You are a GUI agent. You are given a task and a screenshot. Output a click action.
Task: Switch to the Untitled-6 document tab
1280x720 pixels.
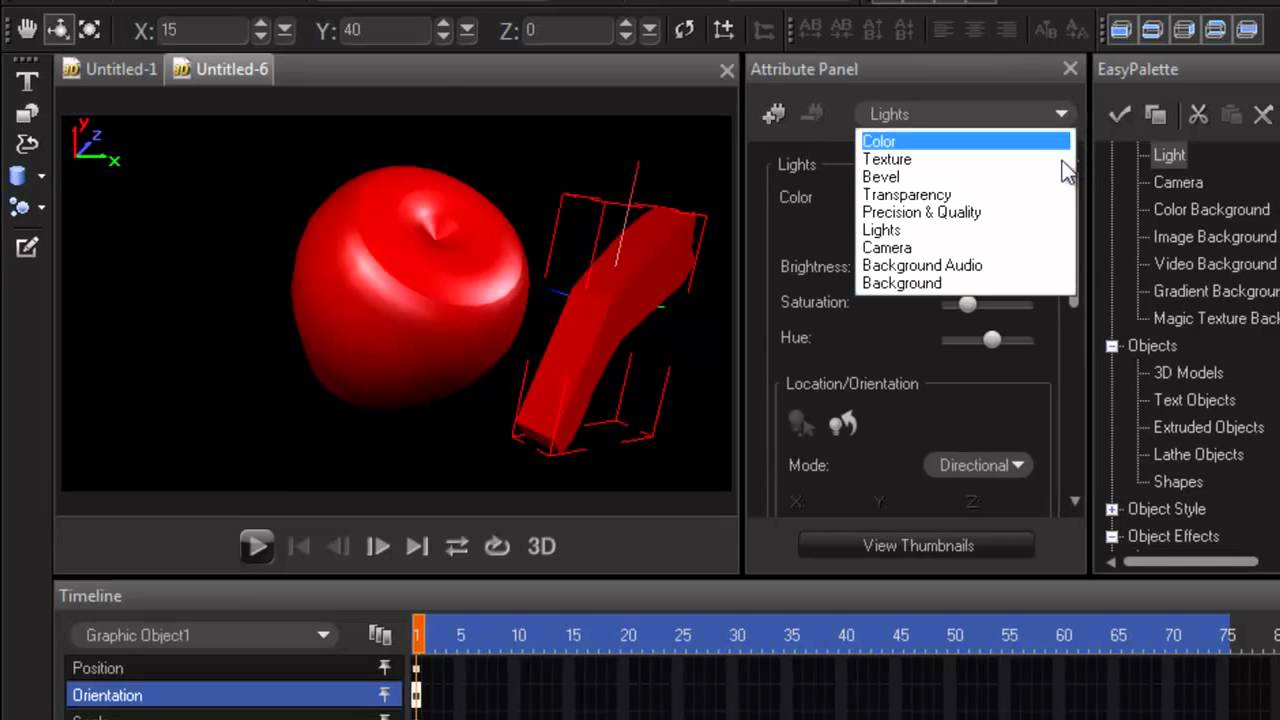pos(221,69)
